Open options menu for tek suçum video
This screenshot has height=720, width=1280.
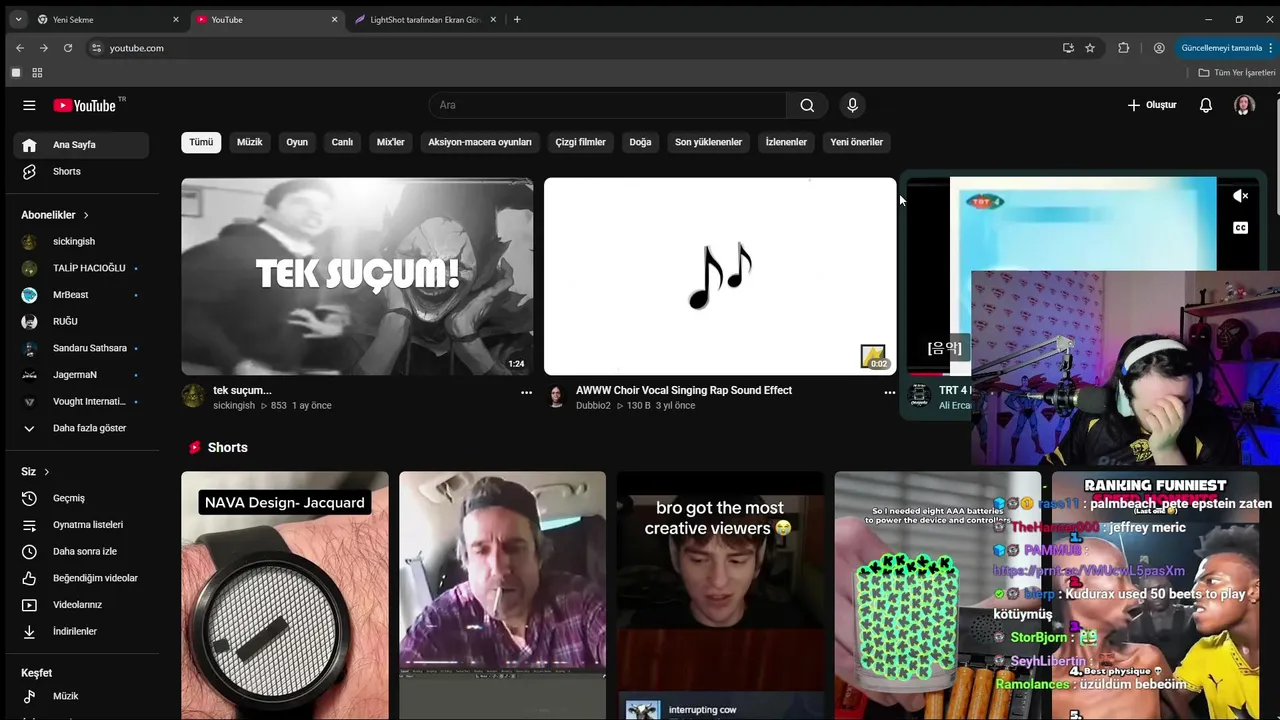pyautogui.click(x=526, y=393)
